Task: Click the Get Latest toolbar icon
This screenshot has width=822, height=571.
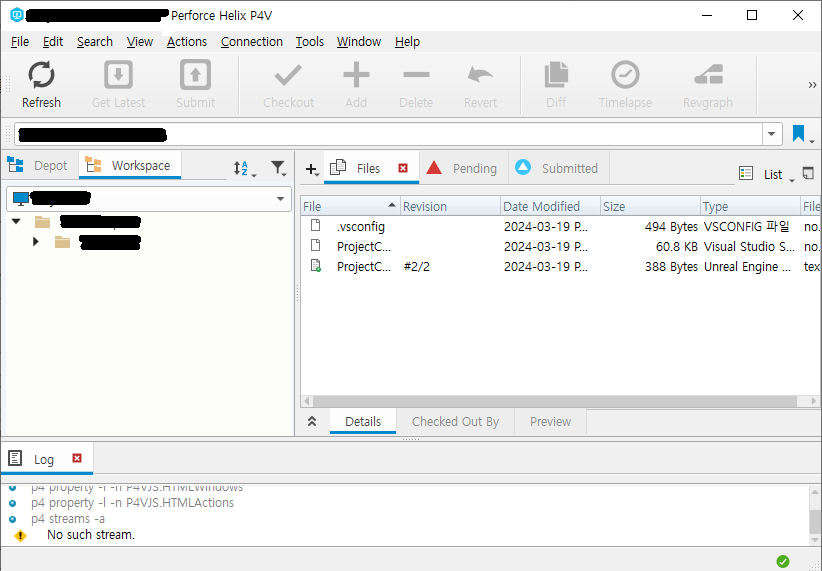Action: (118, 74)
